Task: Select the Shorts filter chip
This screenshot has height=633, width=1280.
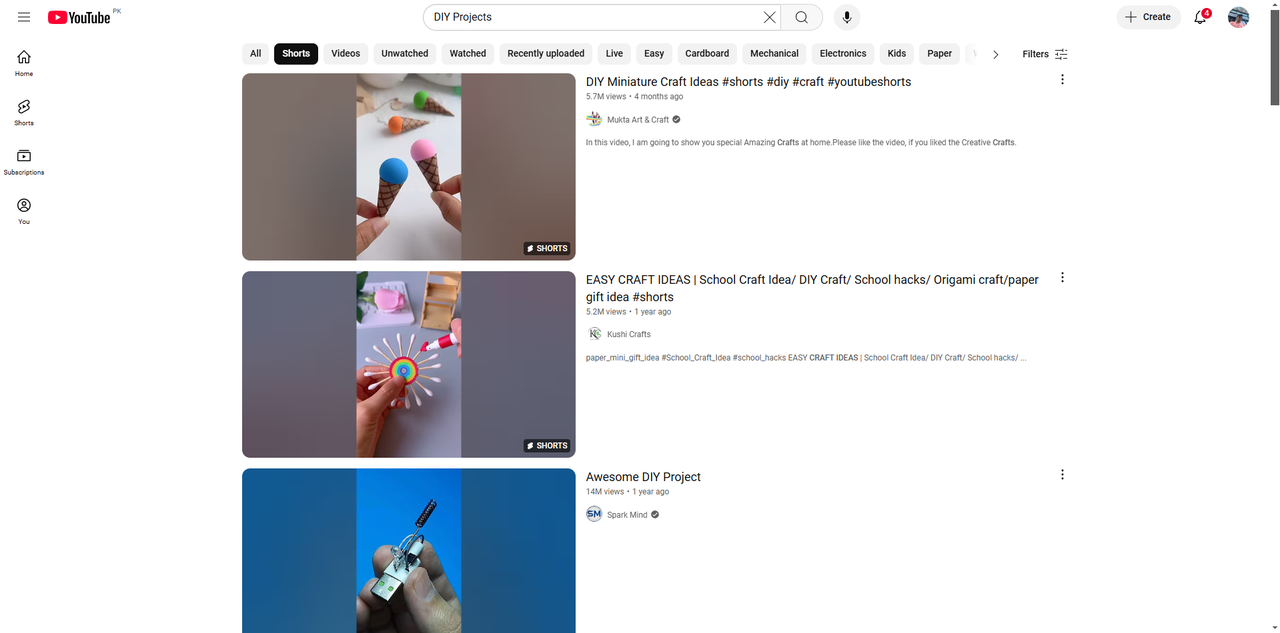Action: (x=296, y=54)
